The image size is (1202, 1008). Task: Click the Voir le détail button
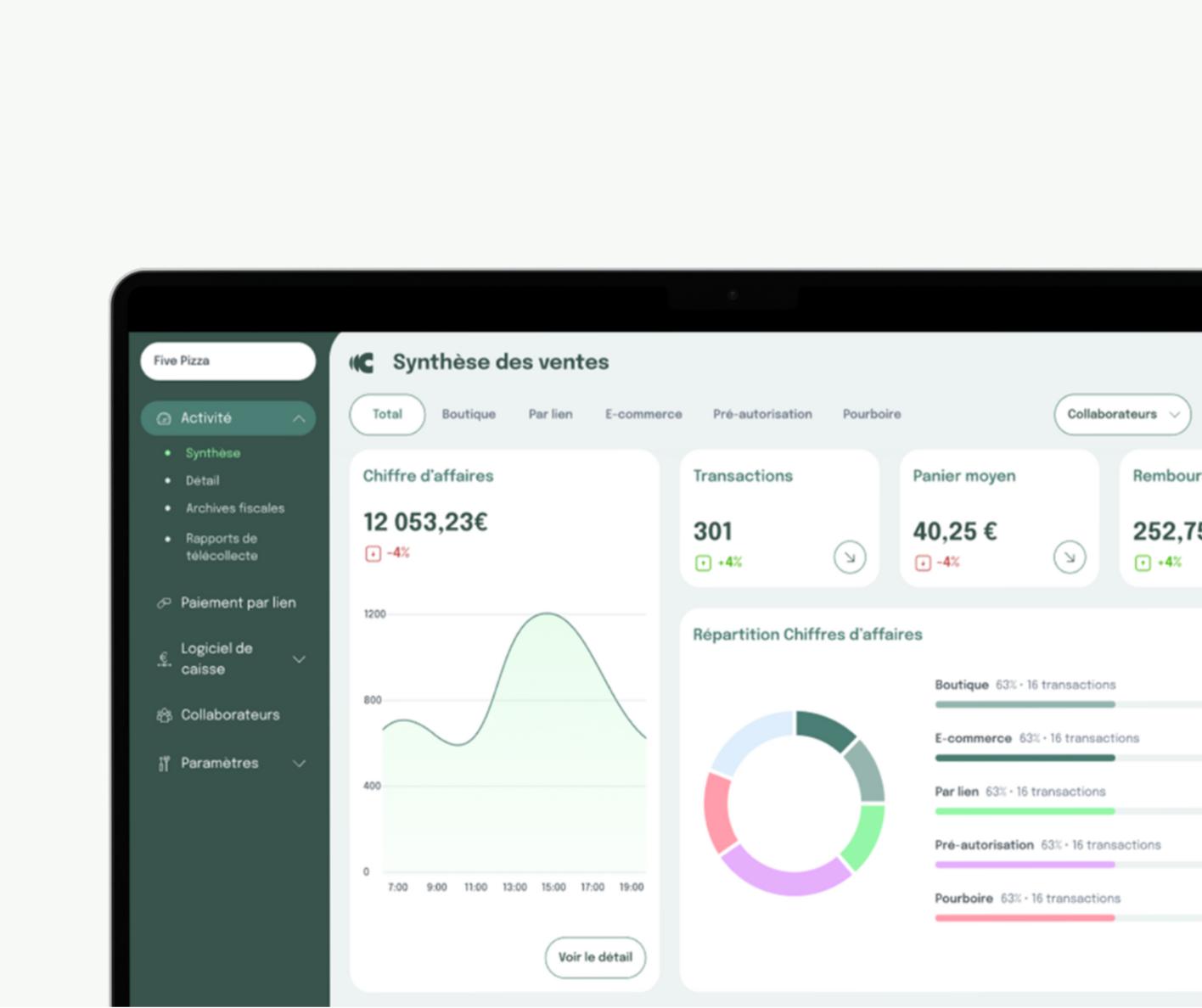pos(595,957)
